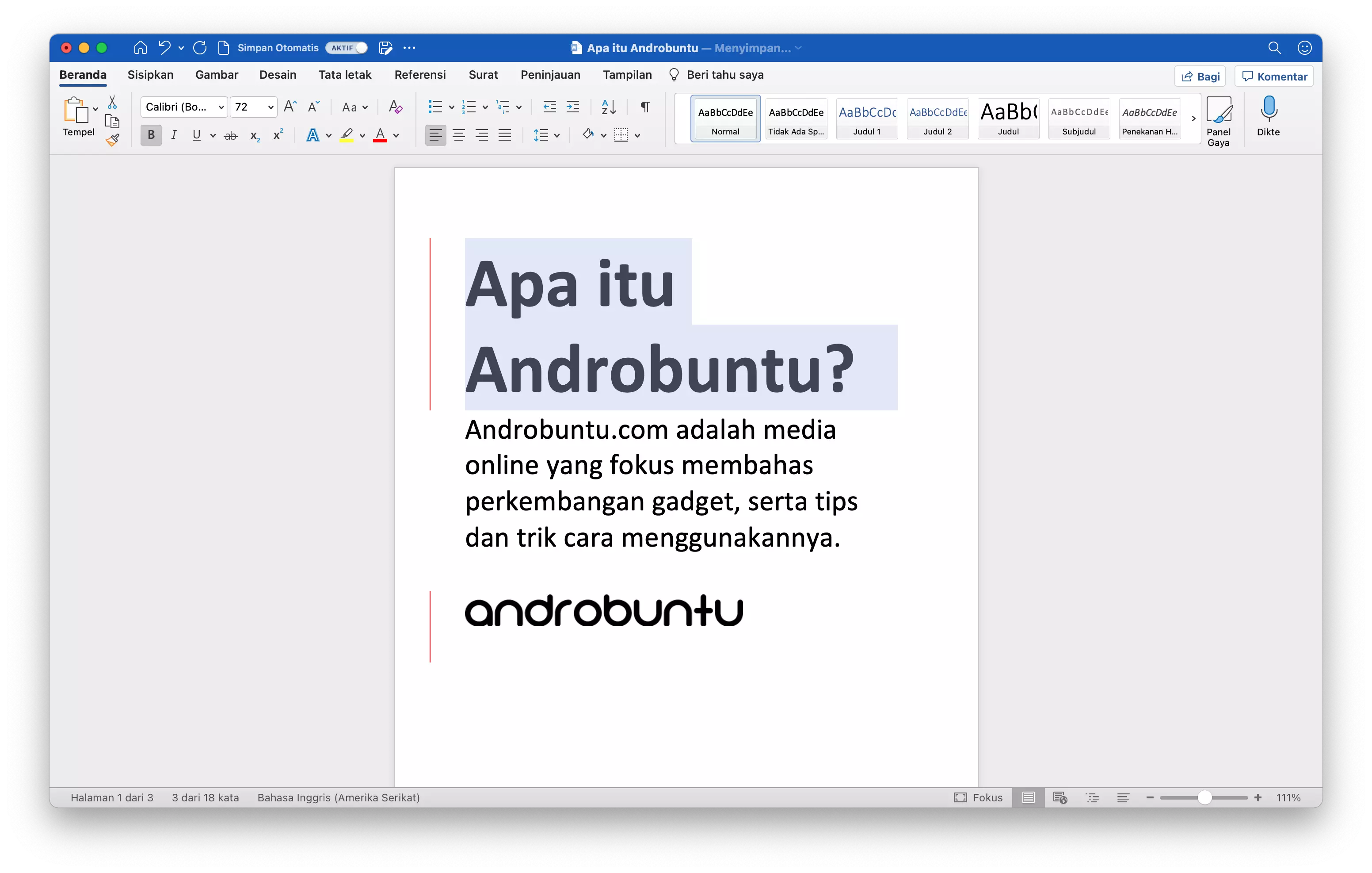The height and width of the screenshot is (873, 1372).
Task: Increase font size with large A icon
Action: point(290,107)
